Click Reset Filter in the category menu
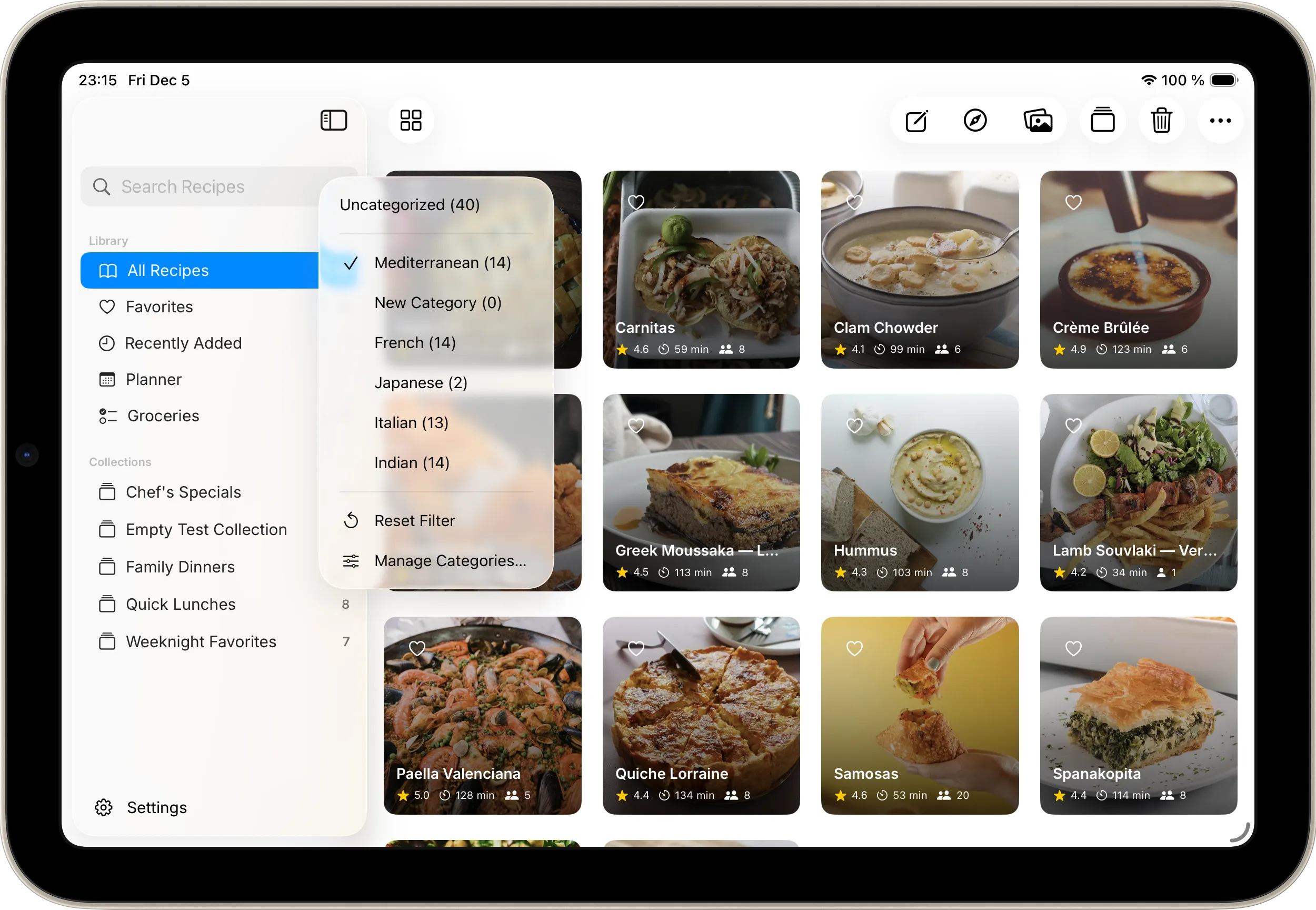This screenshot has height=910, width=1316. coord(414,520)
